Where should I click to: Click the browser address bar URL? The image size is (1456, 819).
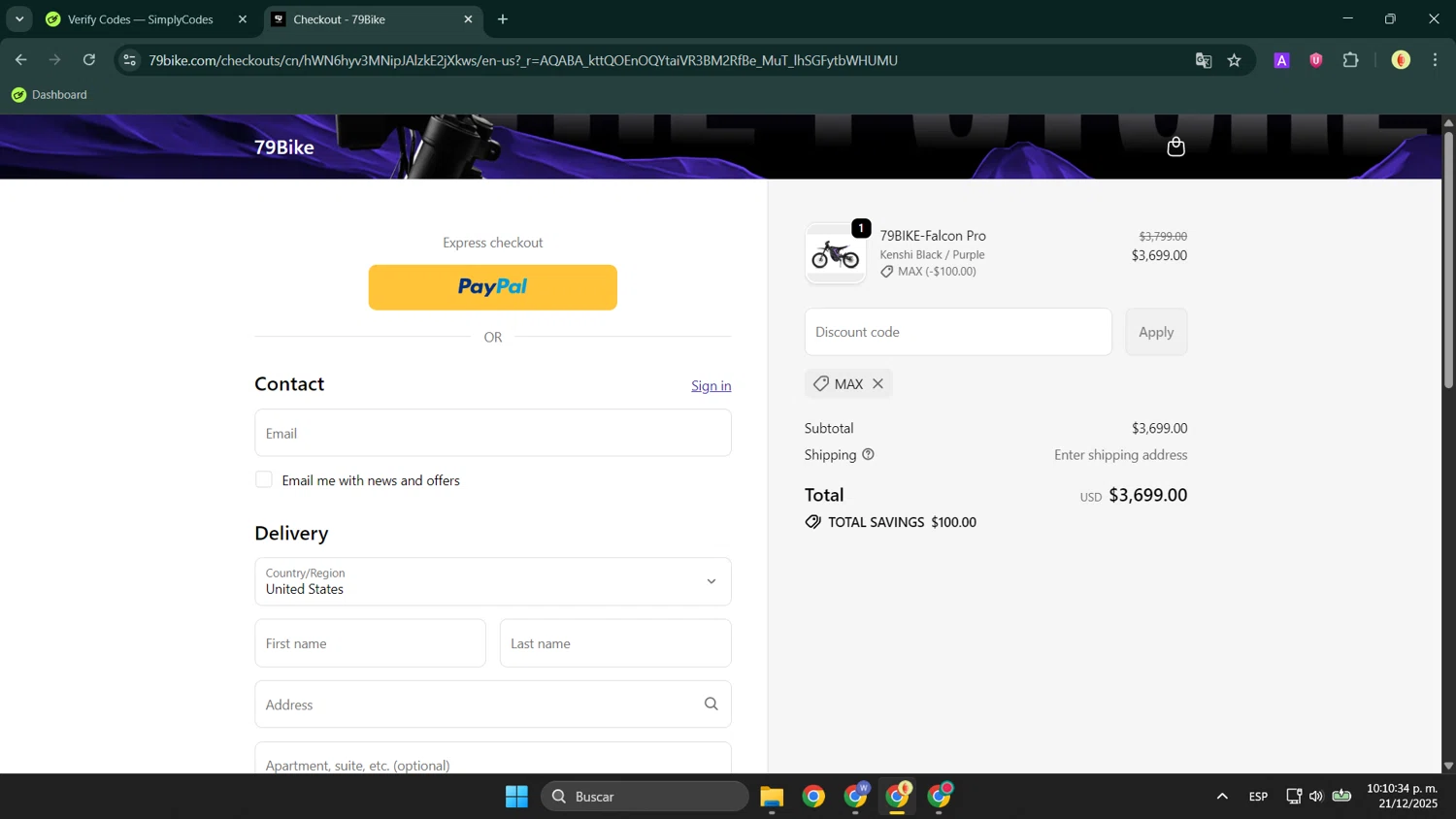[523, 60]
